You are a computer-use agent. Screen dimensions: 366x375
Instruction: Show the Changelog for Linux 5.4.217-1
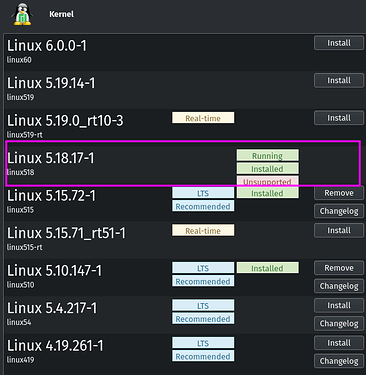tap(339, 324)
